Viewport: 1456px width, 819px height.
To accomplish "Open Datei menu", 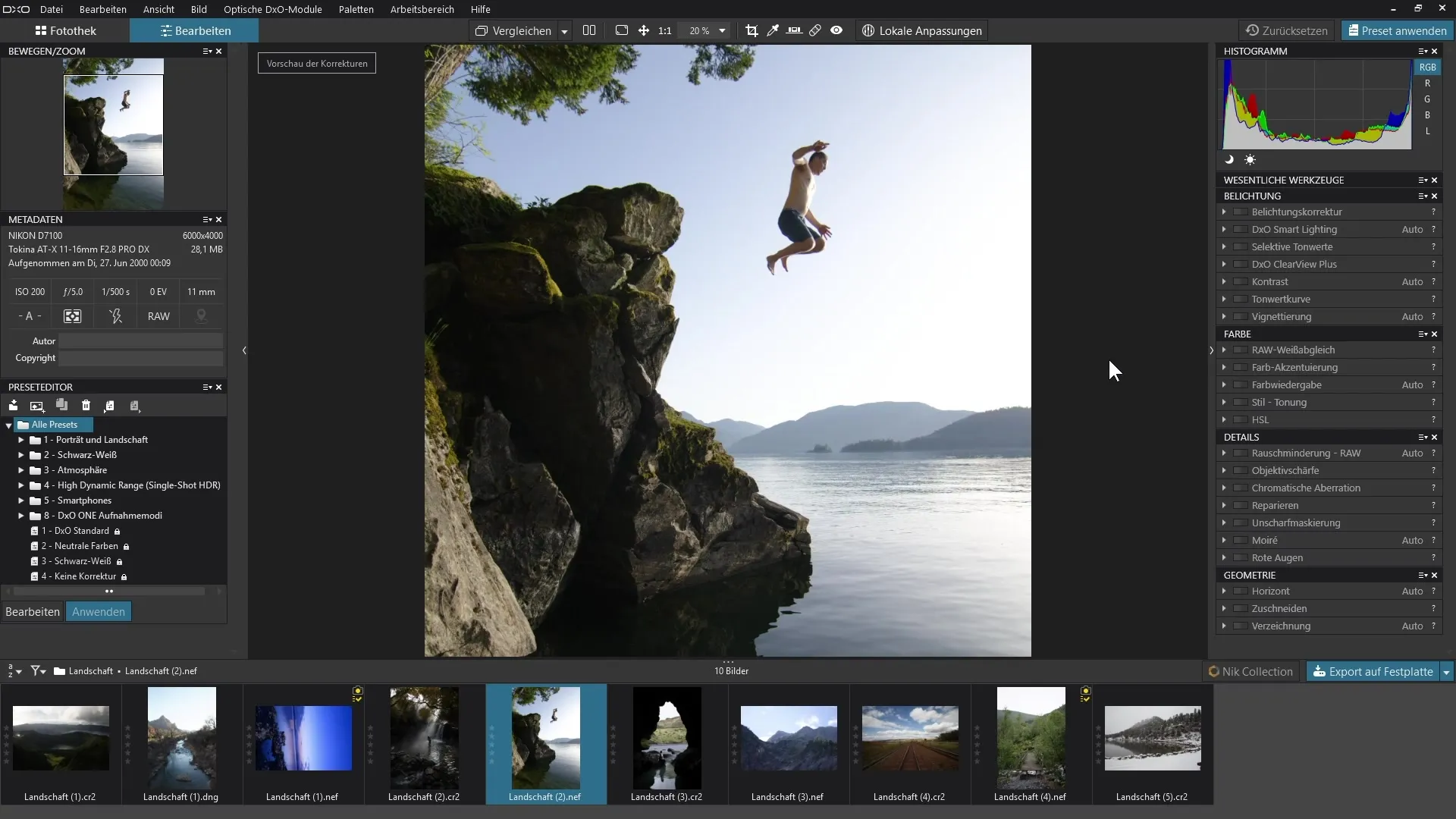I will [52, 9].
